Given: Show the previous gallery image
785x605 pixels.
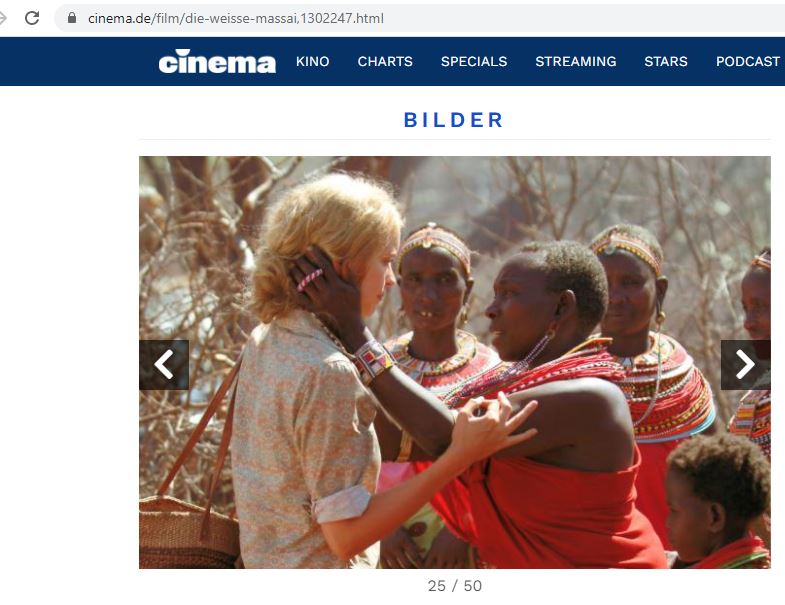Looking at the screenshot, I should [x=164, y=365].
